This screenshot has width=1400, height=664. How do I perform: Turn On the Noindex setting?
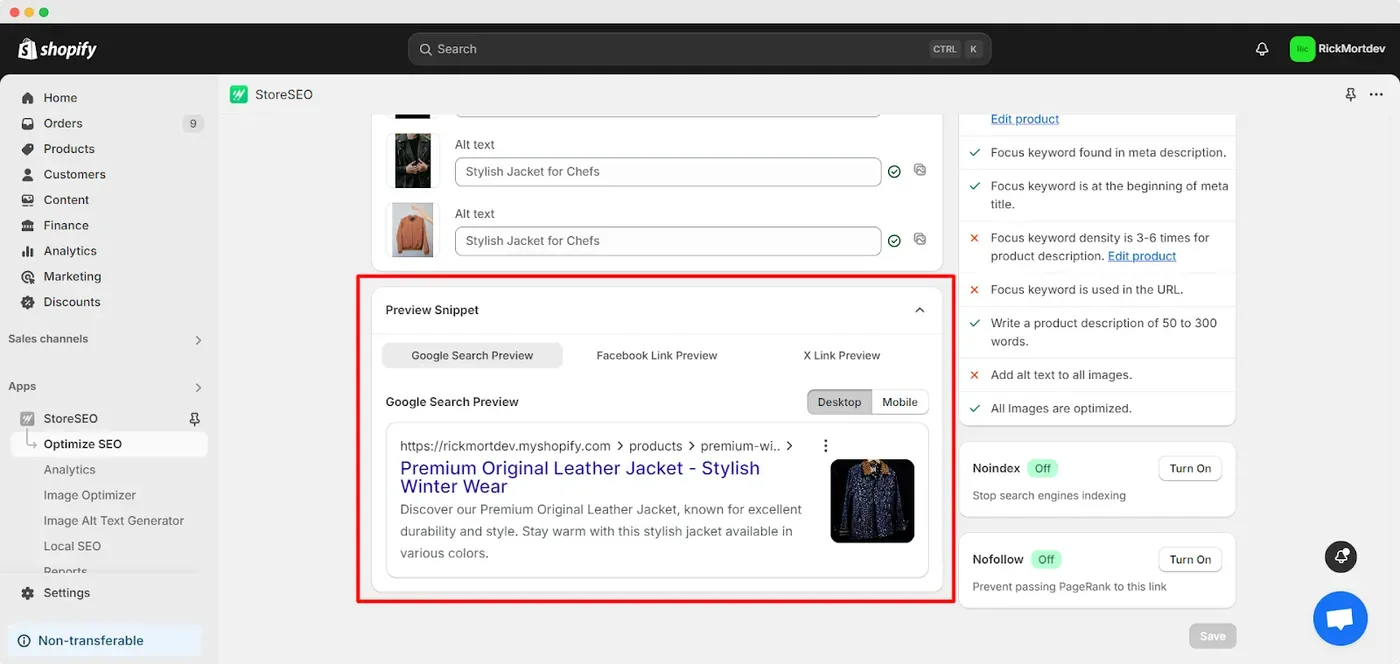click(x=1190, y=468)
